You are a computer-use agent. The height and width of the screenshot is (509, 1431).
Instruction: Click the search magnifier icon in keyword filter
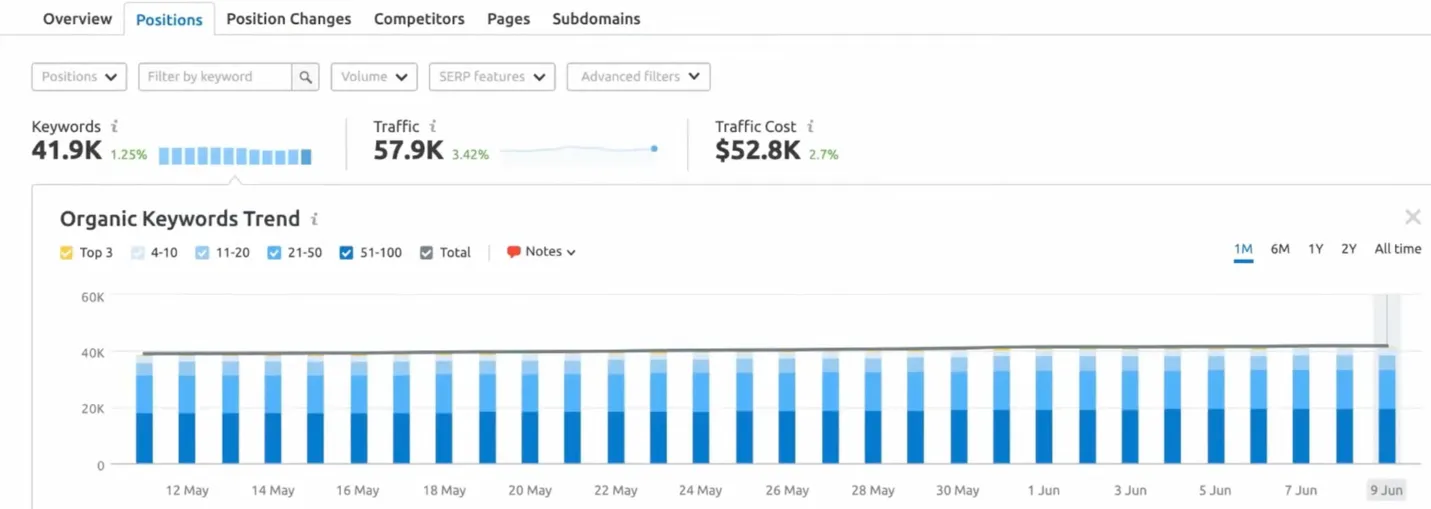pyautogui.click(x=306, y=77)
